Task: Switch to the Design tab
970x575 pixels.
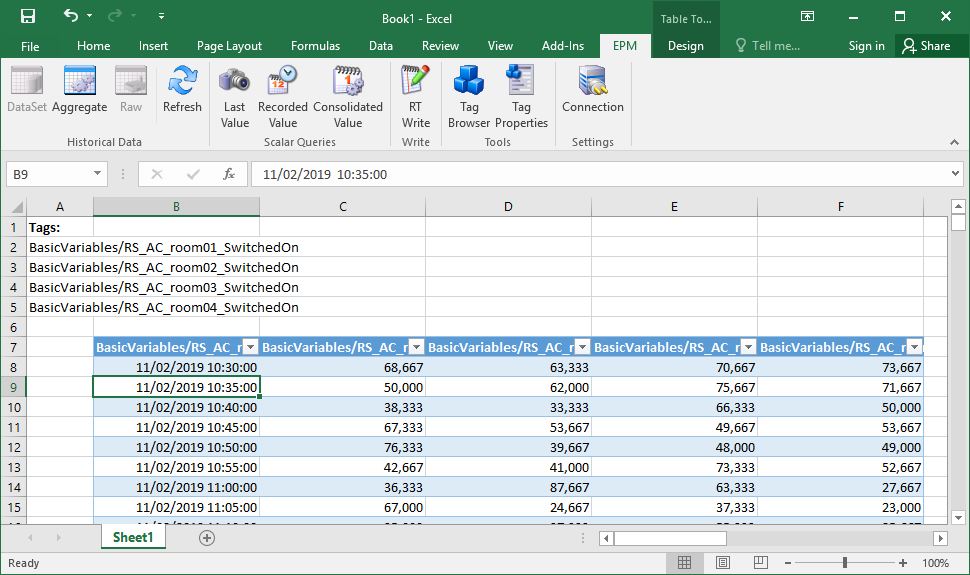Action: (685, 46)
